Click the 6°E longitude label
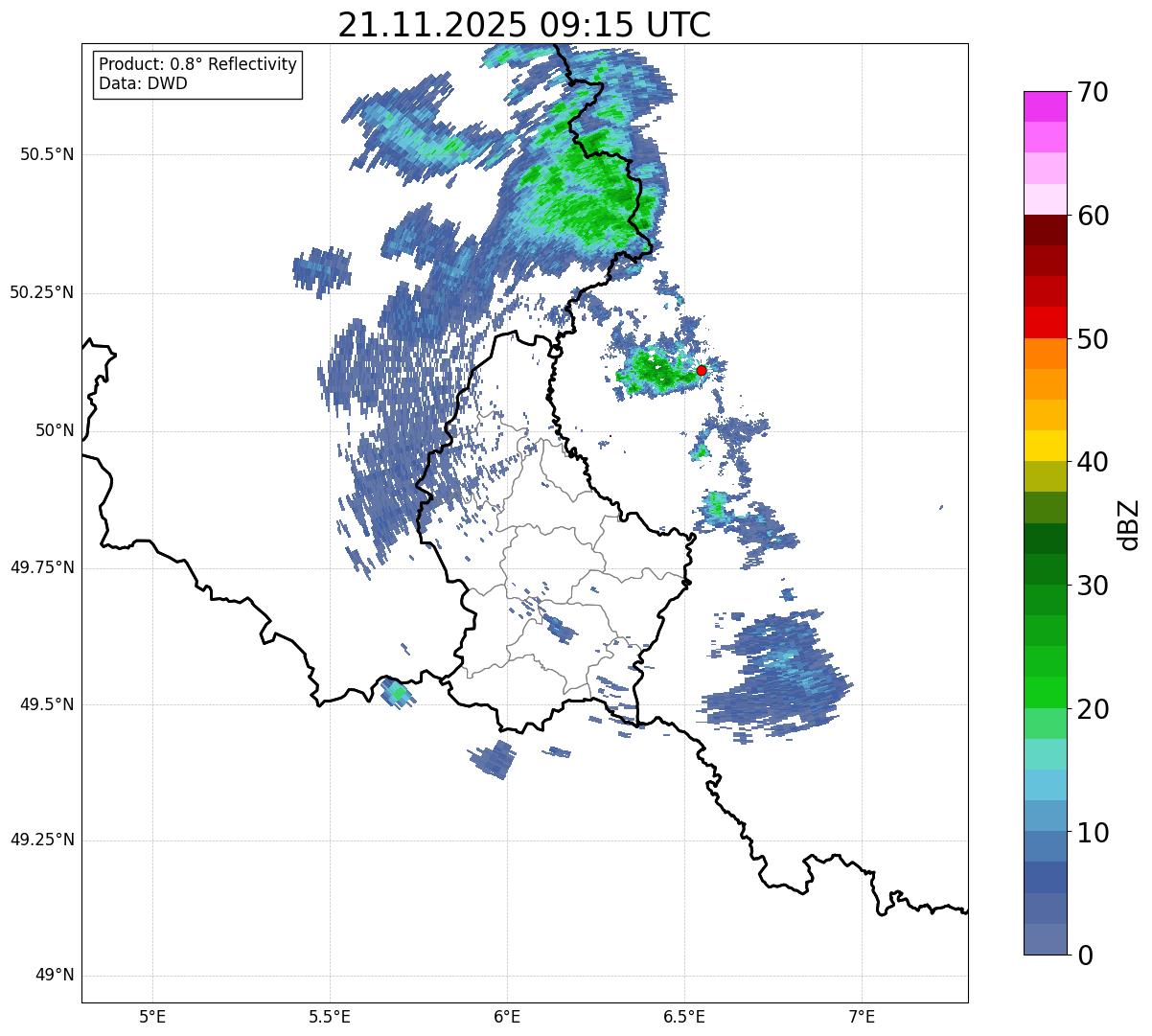Screen dimensions: 1152x1036 (x=507, y=1017)
